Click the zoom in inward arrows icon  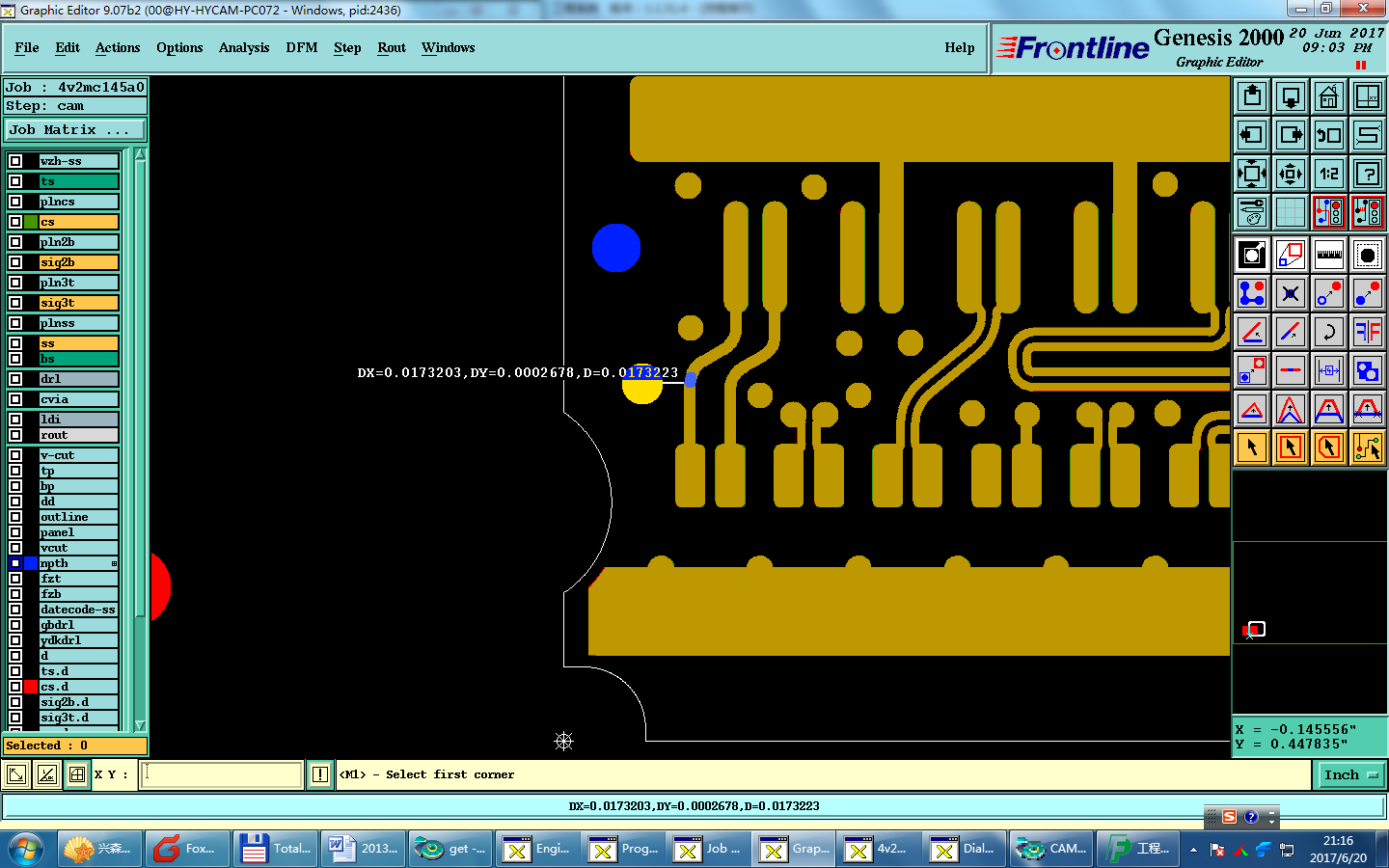point(1291,174)
